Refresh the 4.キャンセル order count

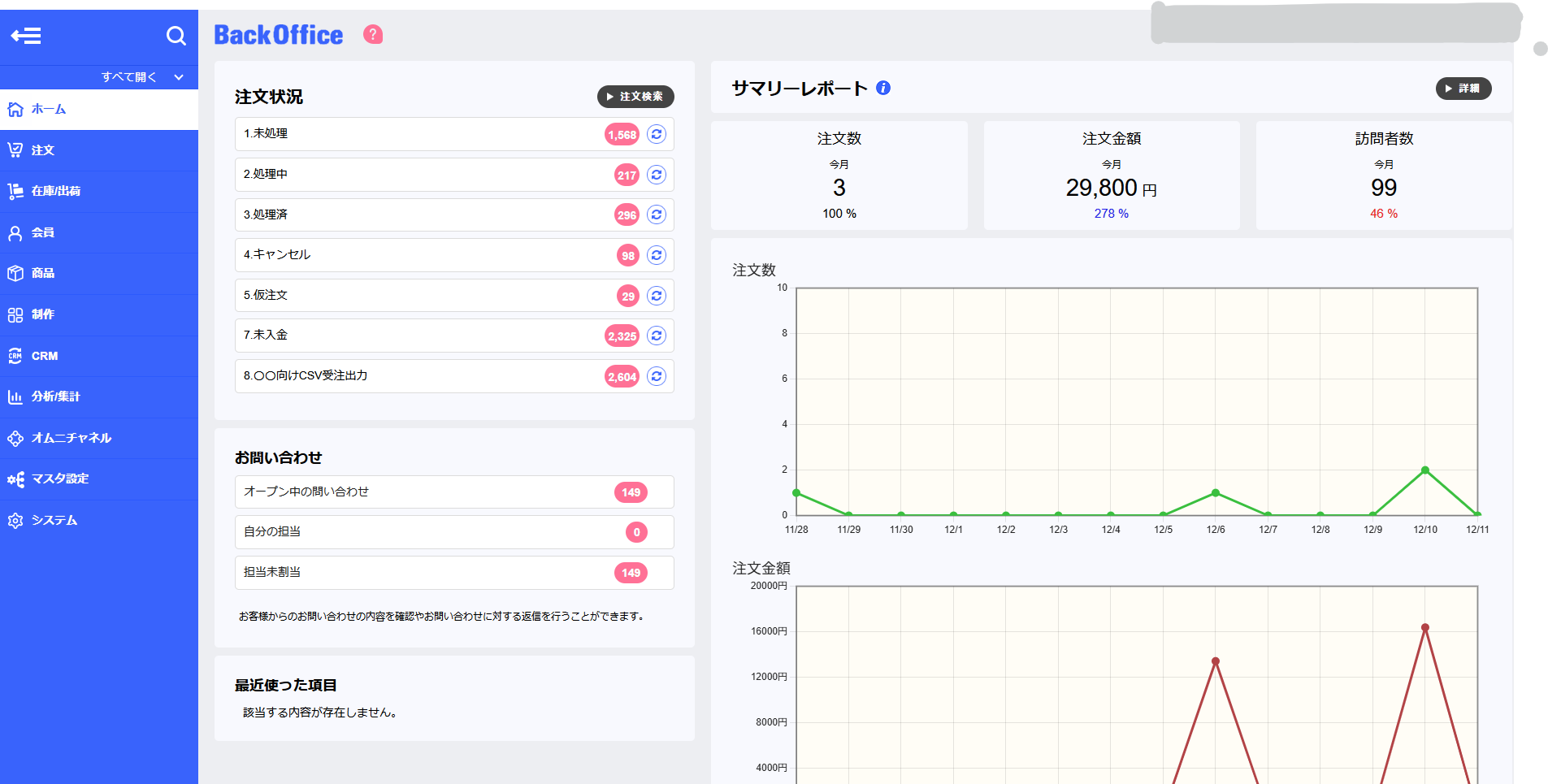(657, 255)
